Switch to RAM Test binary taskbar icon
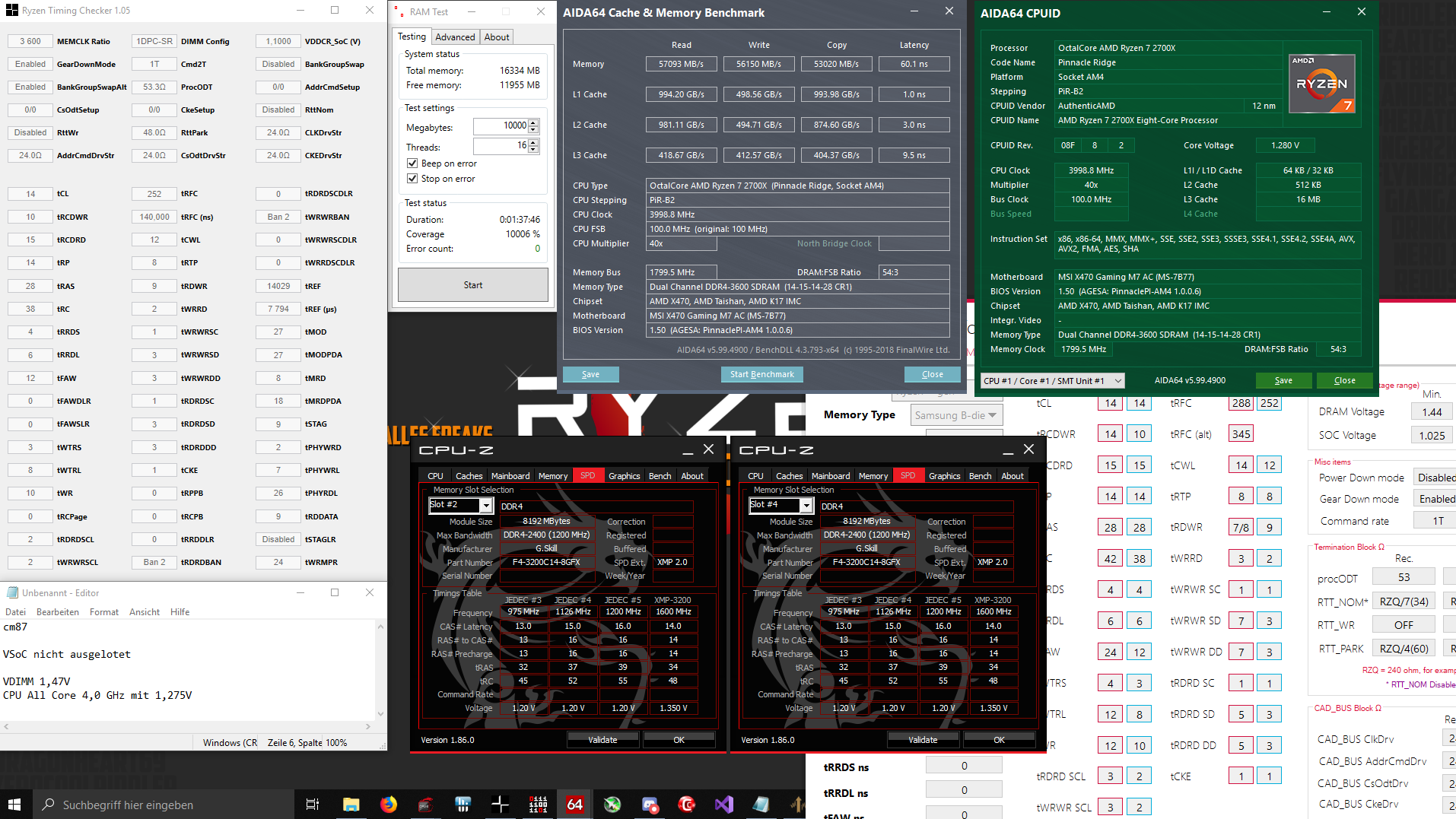The width and height of the screenshot is (1456, 819). click(538, 804)
